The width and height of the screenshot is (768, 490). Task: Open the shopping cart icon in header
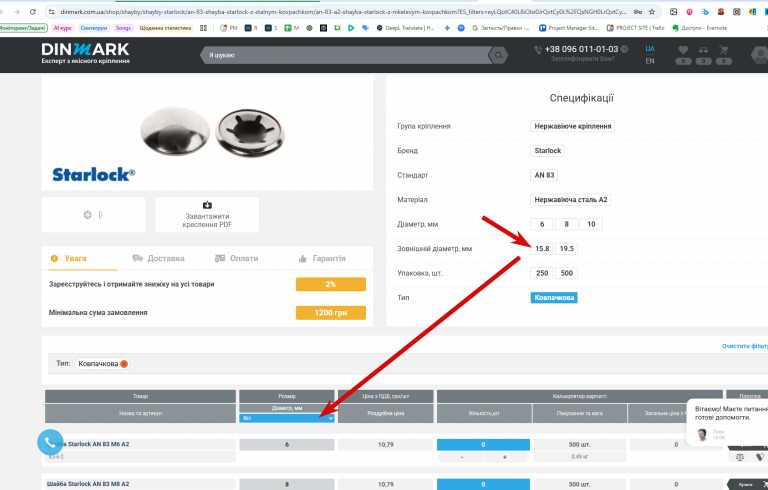723,50
